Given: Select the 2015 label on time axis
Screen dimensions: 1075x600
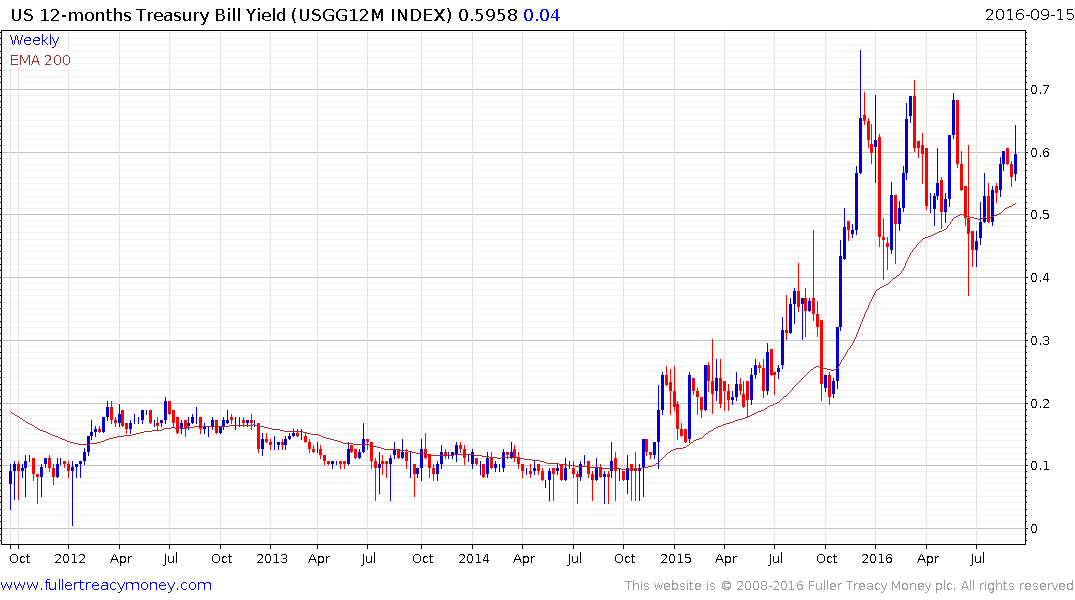Looking at the screenshot, I should click(x=676, y=558).
